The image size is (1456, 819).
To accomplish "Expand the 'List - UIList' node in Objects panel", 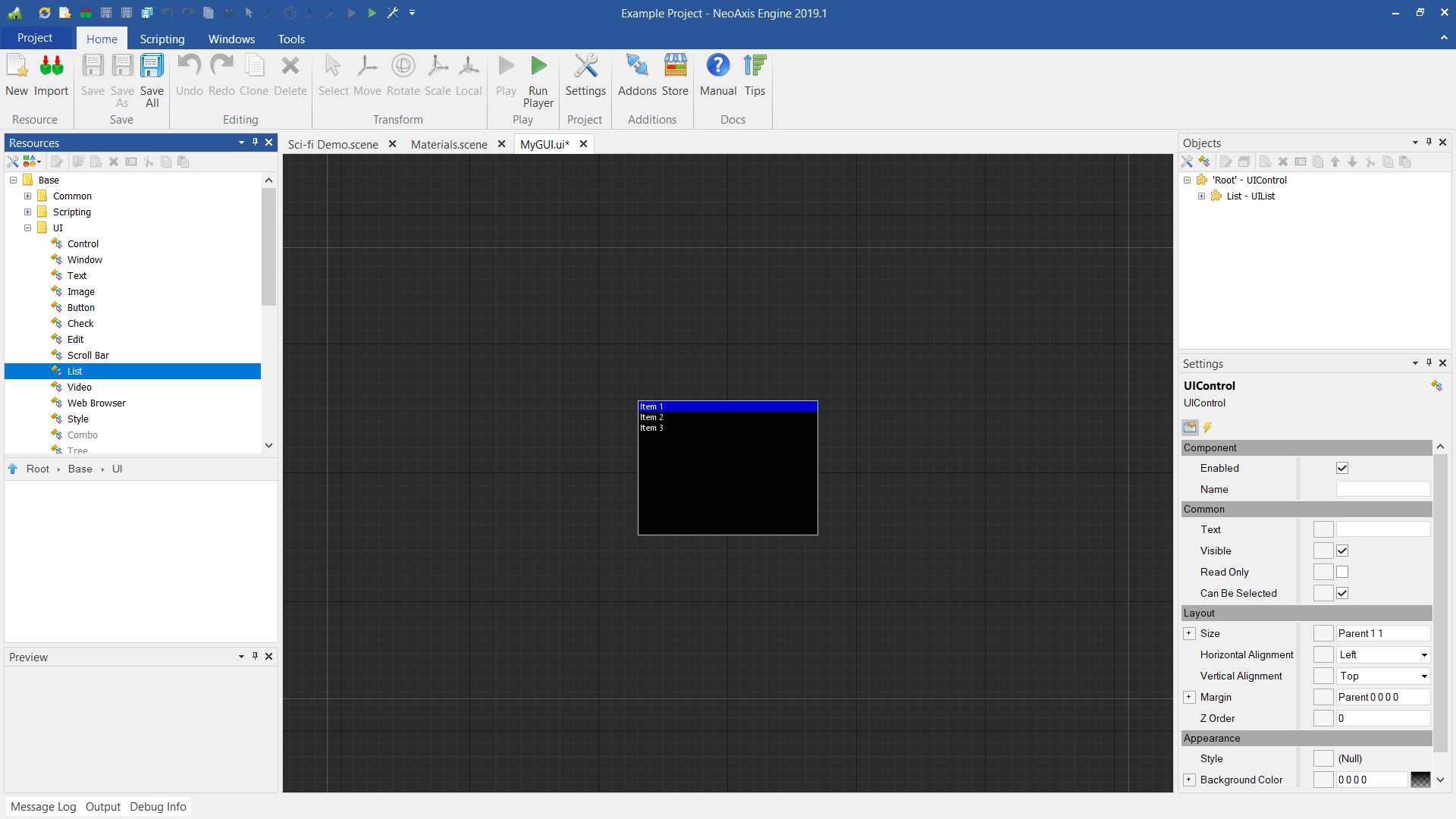I will click(x=1202, y=196).
